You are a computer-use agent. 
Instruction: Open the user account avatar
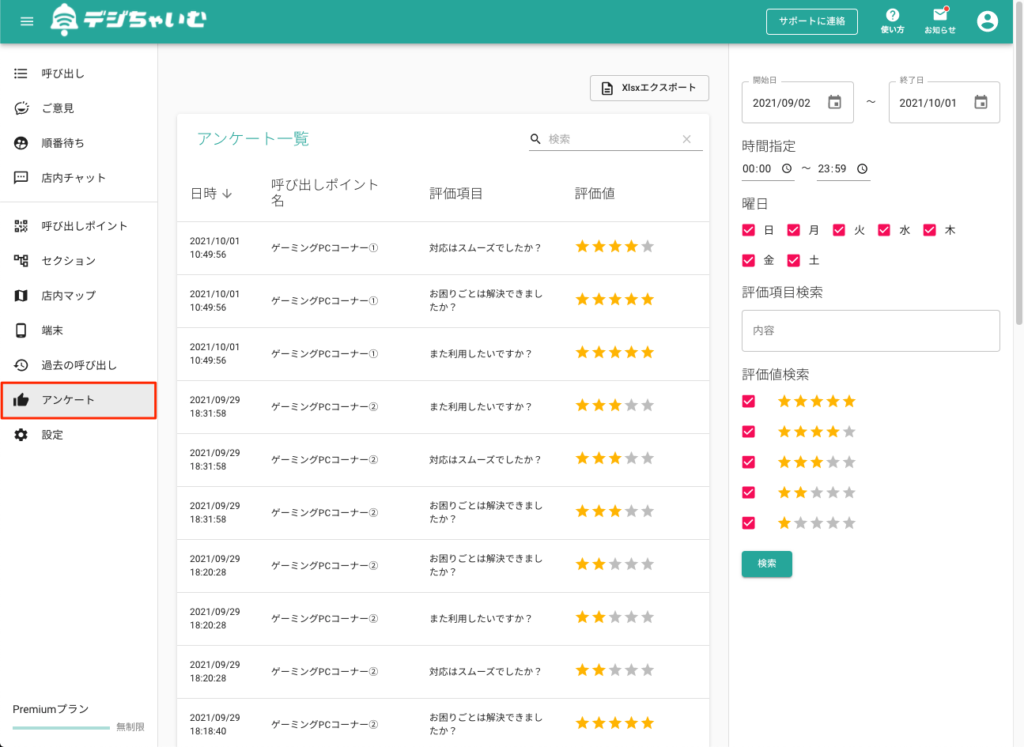pyautogui.click(x=987, y=21)
